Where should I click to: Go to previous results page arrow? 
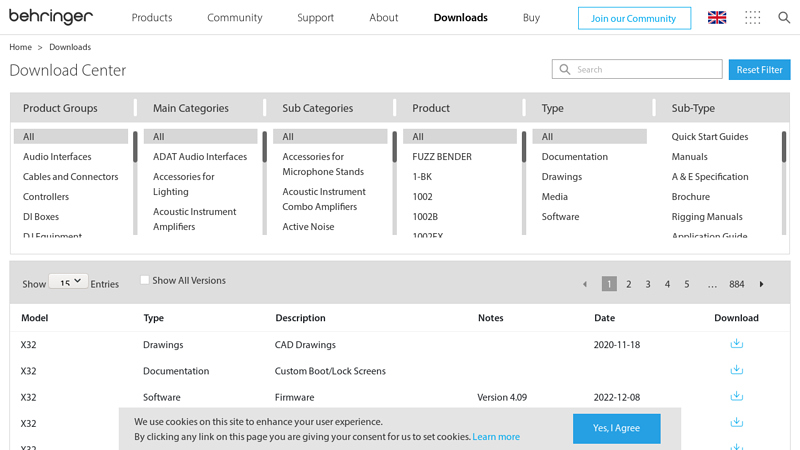tap(585, 284)
